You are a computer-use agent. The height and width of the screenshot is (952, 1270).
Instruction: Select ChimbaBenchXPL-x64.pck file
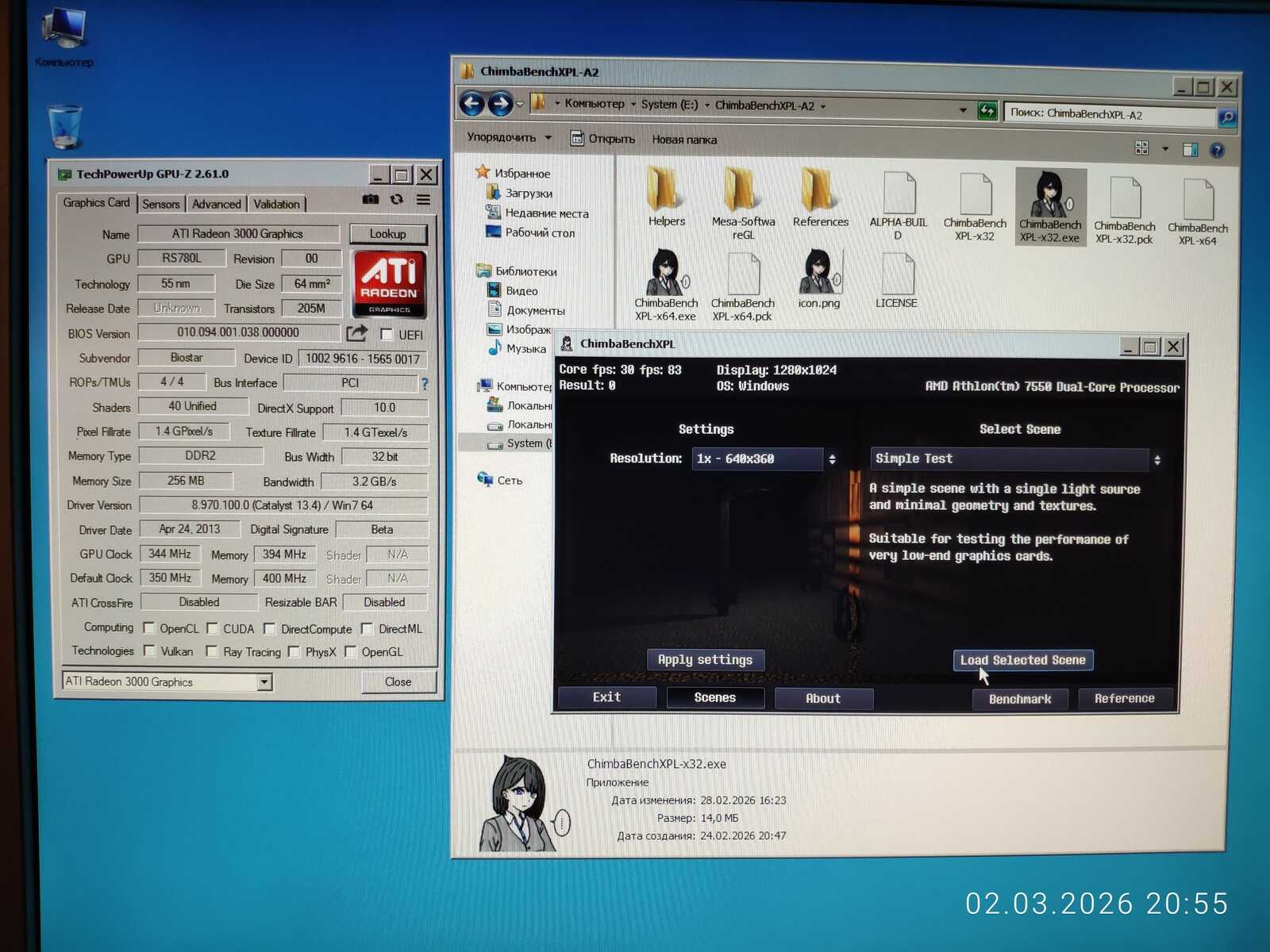point(742,286)
